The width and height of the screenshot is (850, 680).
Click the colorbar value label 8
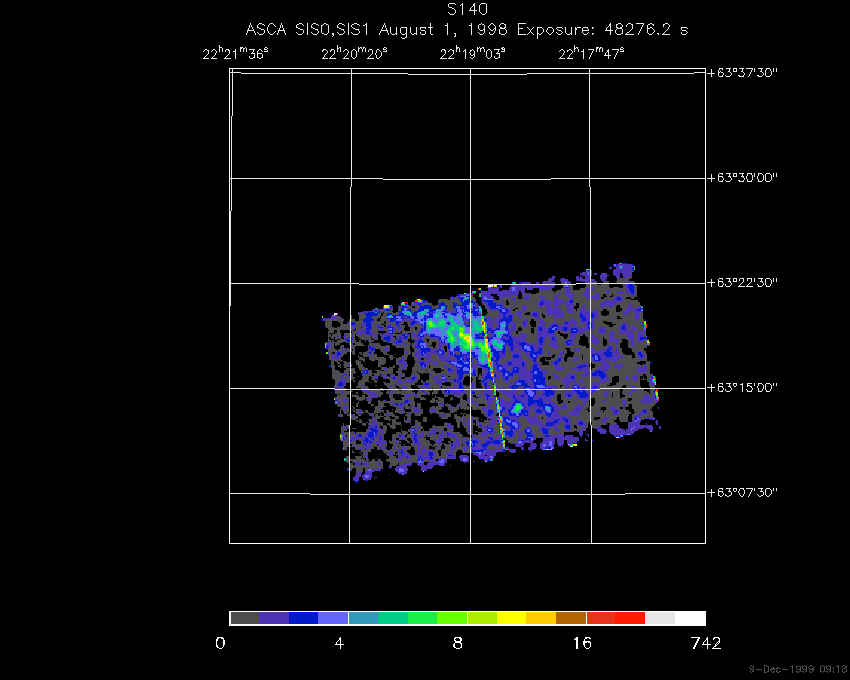(458, 644)
